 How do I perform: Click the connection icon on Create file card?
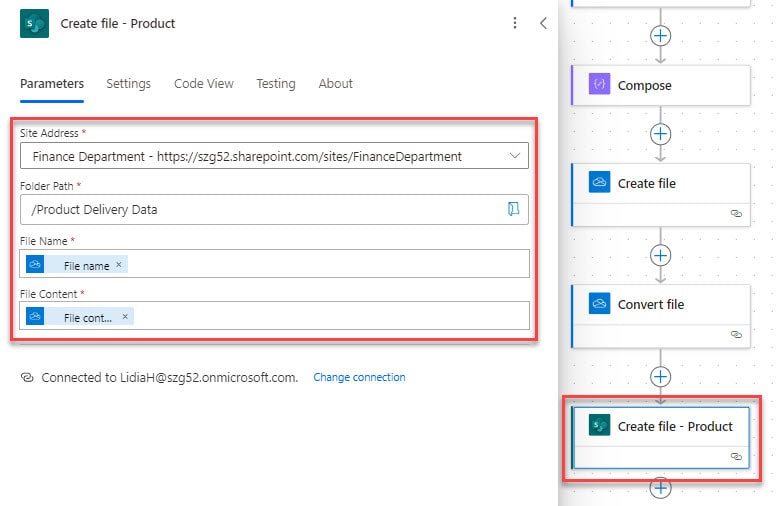tap(736, 213)
